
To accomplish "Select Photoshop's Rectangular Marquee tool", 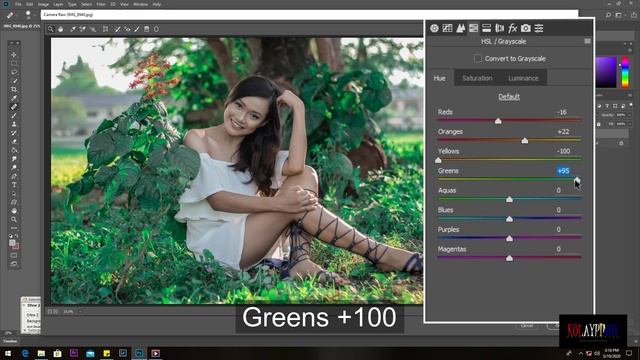I will coord(14,63).
